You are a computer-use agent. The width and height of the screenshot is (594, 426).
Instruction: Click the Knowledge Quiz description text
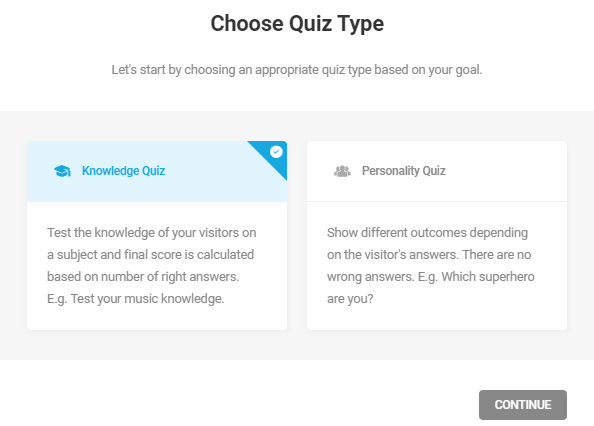pos(152,265)
